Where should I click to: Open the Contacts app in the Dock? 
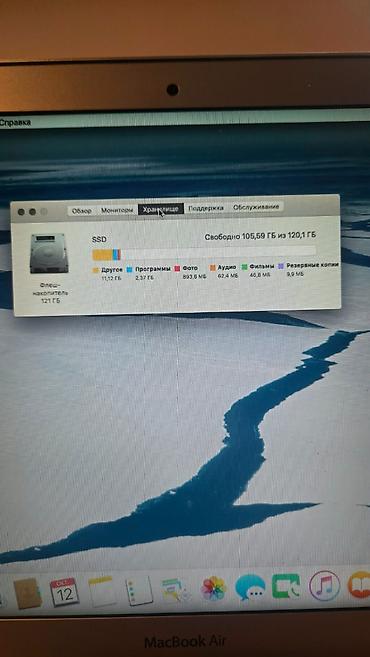[28, 593]
